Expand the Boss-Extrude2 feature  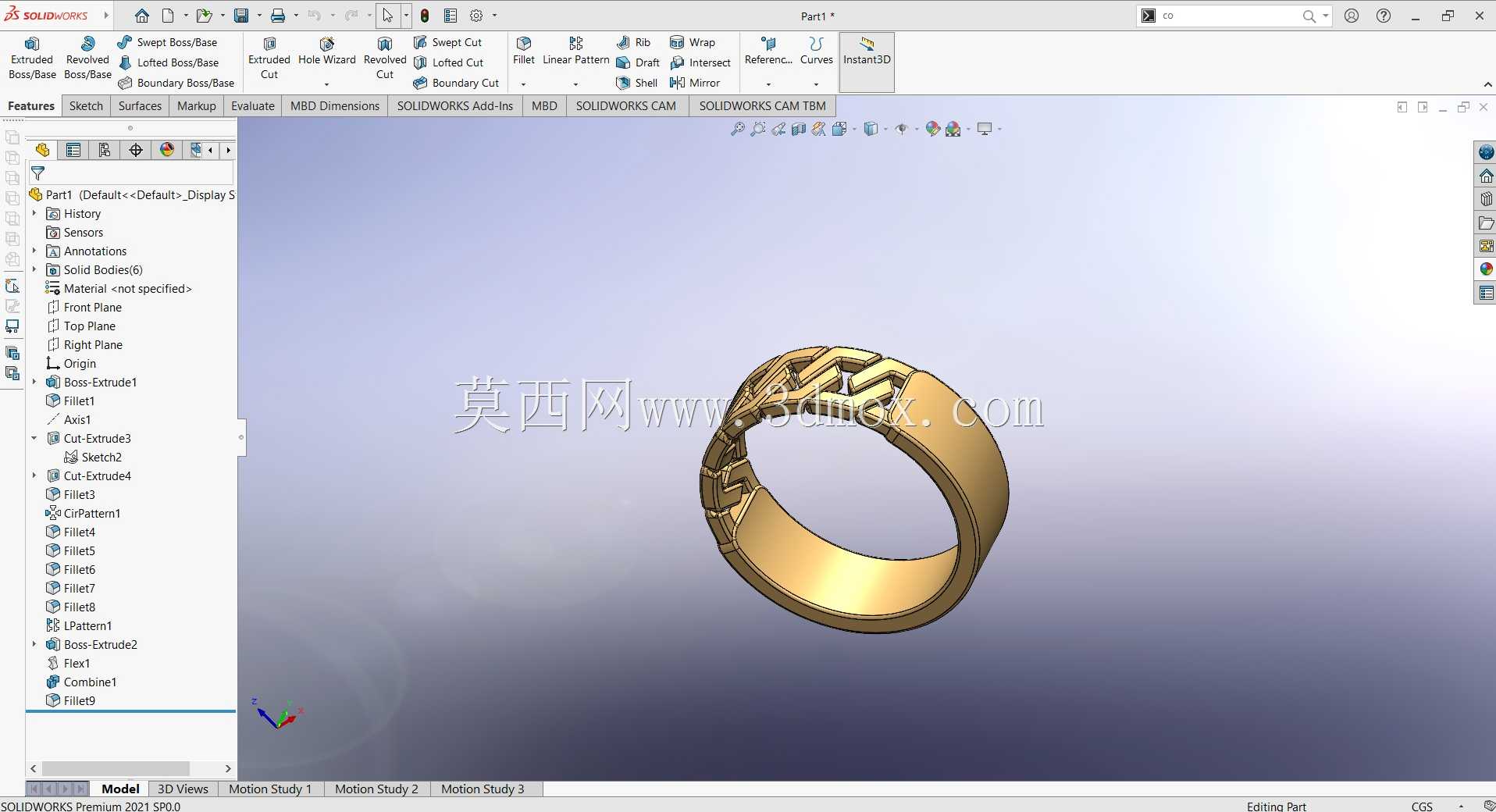point(34,644)
